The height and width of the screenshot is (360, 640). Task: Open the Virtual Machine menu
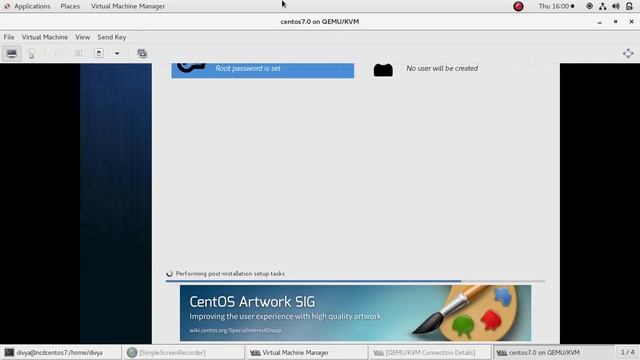click(x=45, y=37)
